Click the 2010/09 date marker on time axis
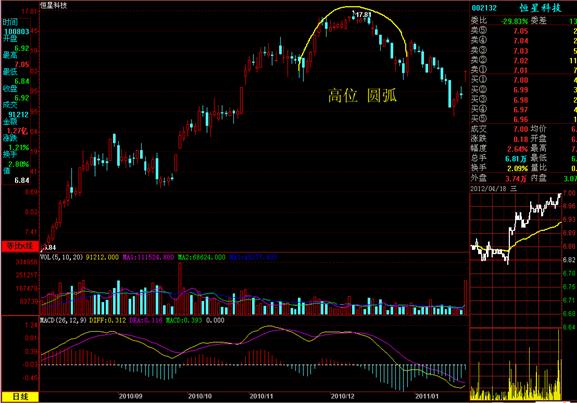577x403 pixels. (x=130, y=396)
